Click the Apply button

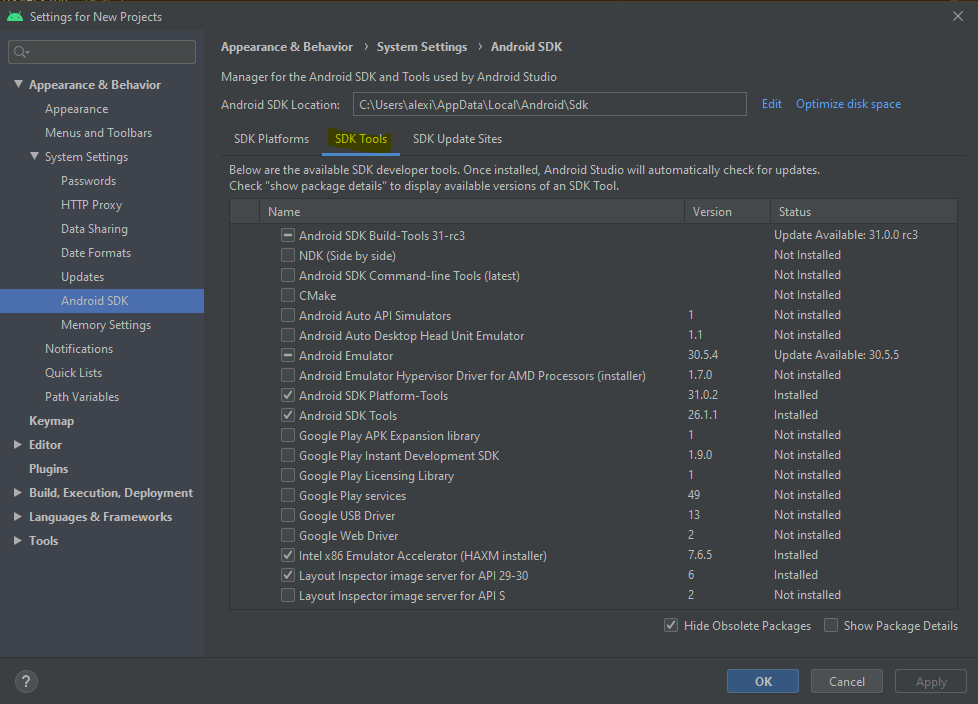931,682
